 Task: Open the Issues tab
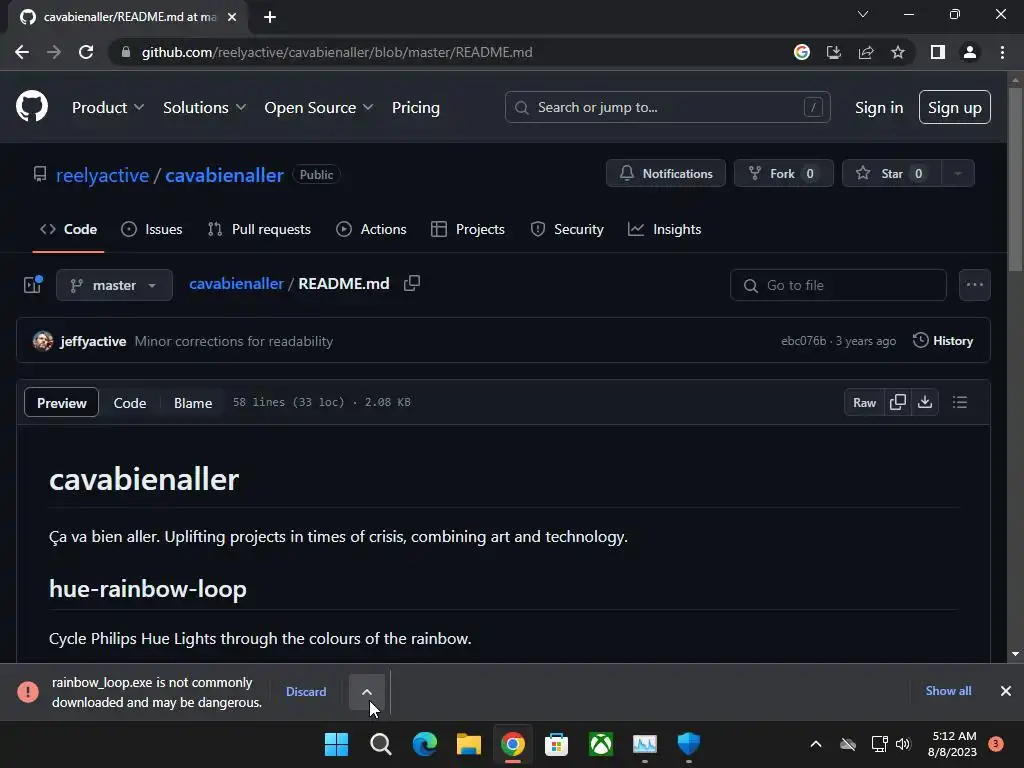(x=152, y=229)
